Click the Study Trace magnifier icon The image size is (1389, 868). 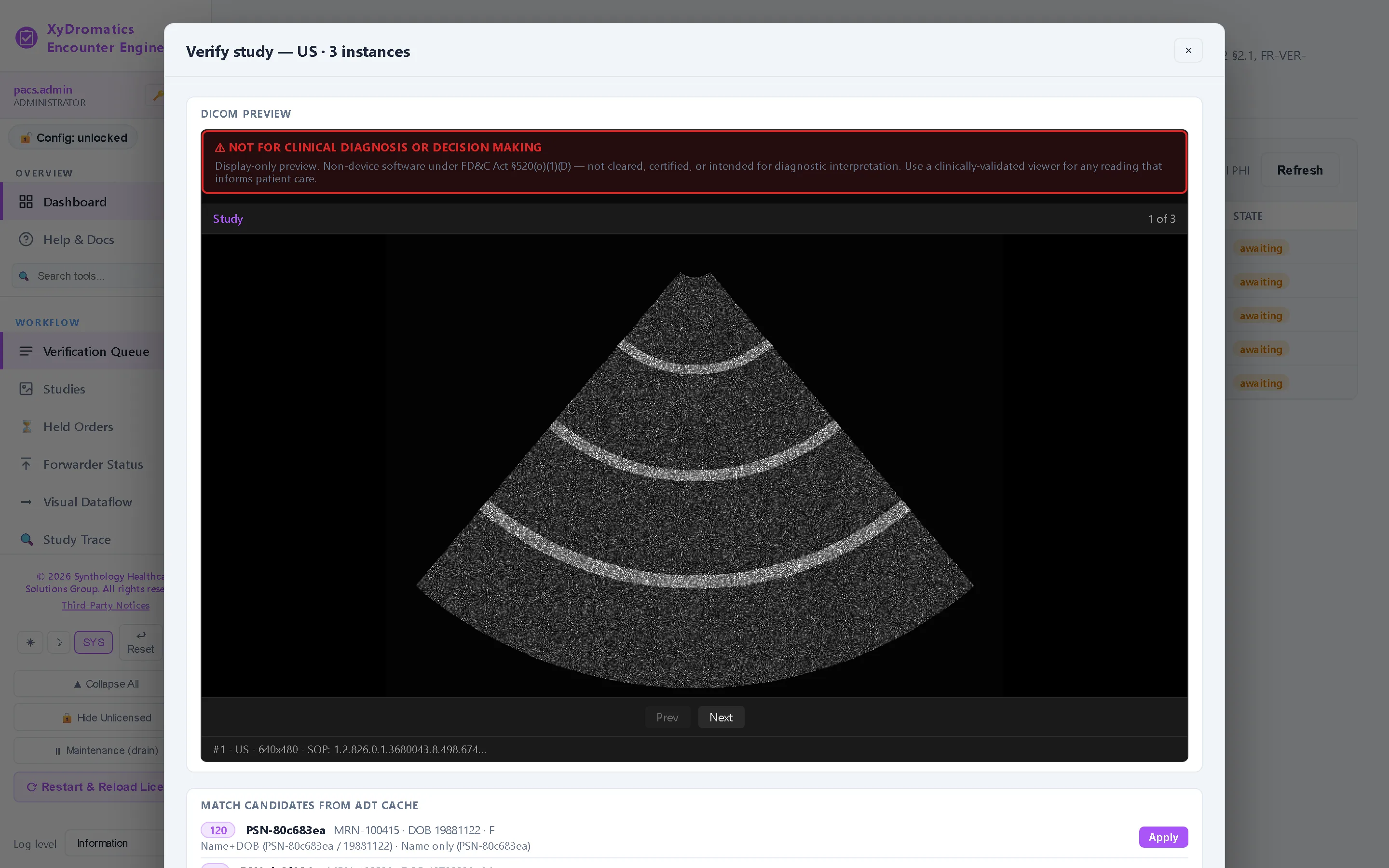pos(27,539)
